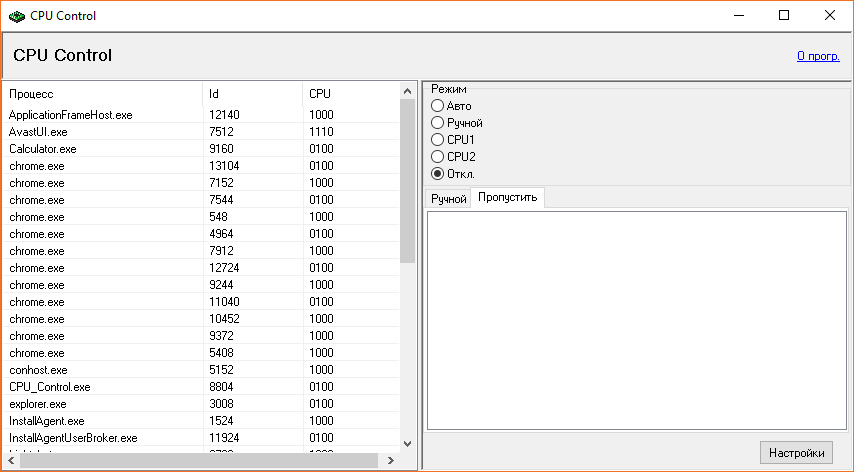Select the Авто mode radio button
The height and width of the screenshot is (472, 854).
pos(437,106)
